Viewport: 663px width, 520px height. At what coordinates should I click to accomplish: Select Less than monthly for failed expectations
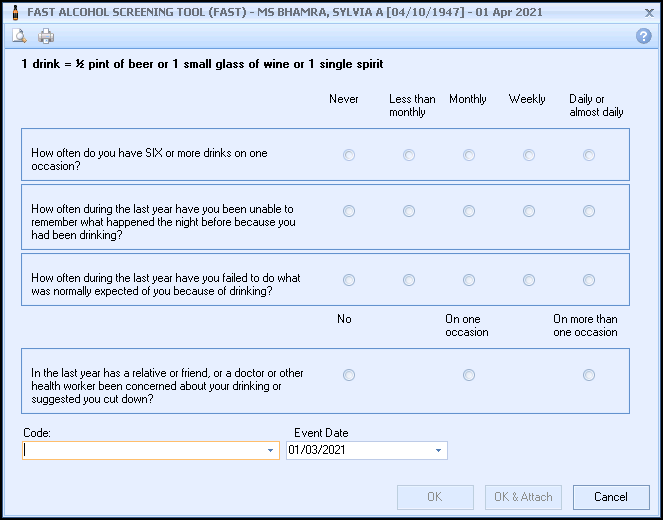tap(409, 280)
